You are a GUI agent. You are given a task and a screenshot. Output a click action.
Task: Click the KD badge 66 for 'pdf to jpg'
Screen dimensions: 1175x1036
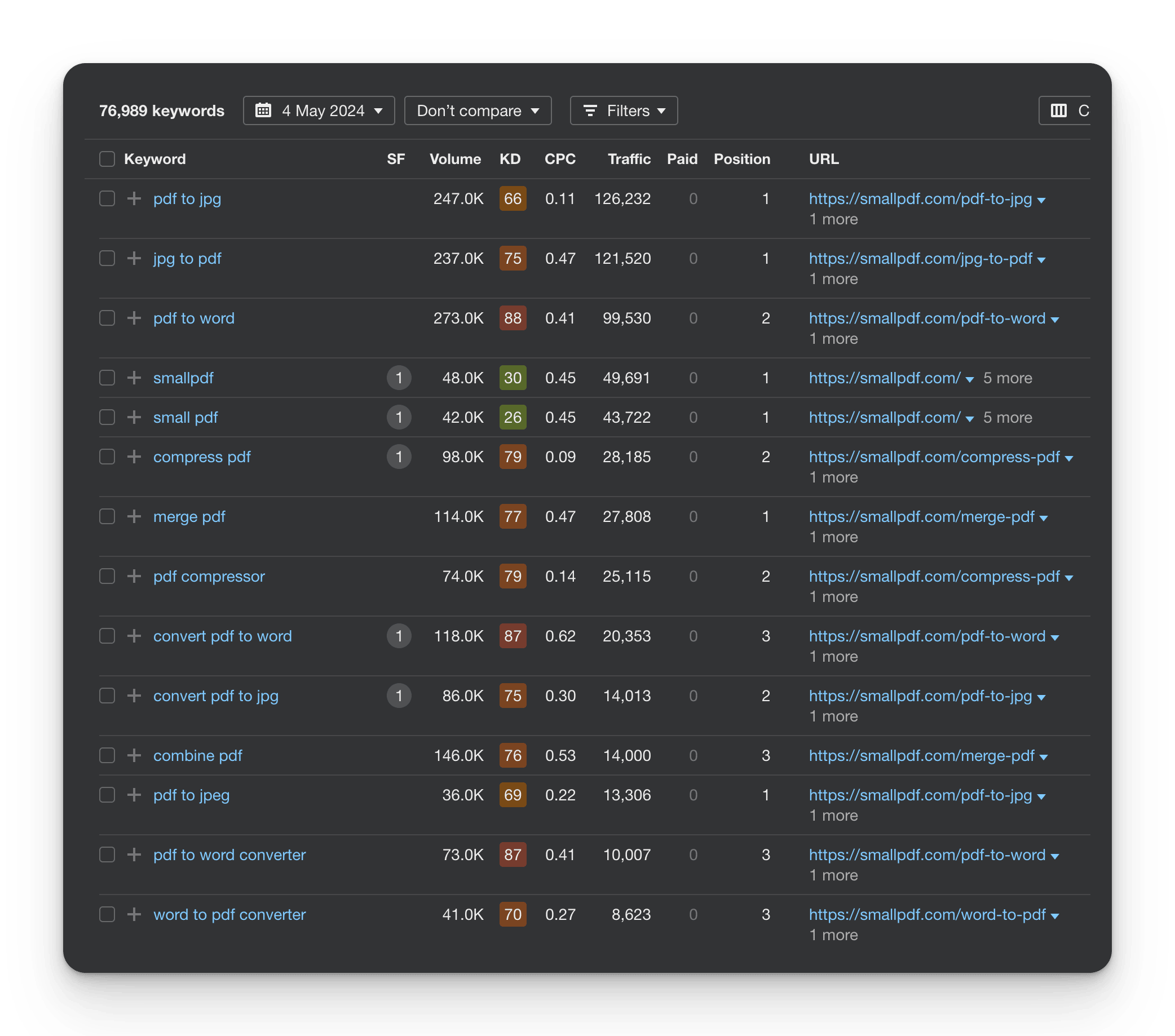pos(513,199)
